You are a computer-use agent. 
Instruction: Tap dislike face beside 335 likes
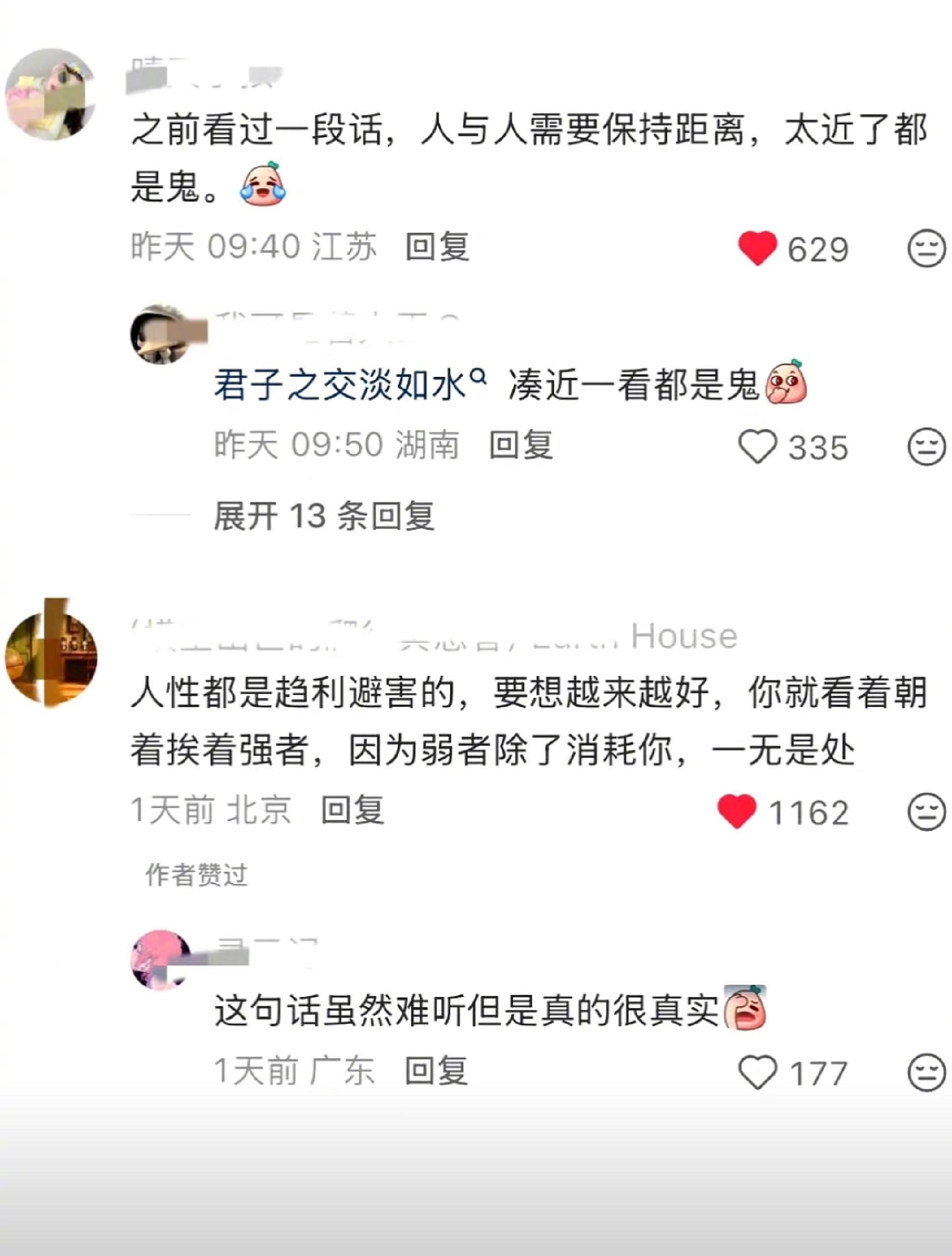pyautogui.click(x=926, y=446)
